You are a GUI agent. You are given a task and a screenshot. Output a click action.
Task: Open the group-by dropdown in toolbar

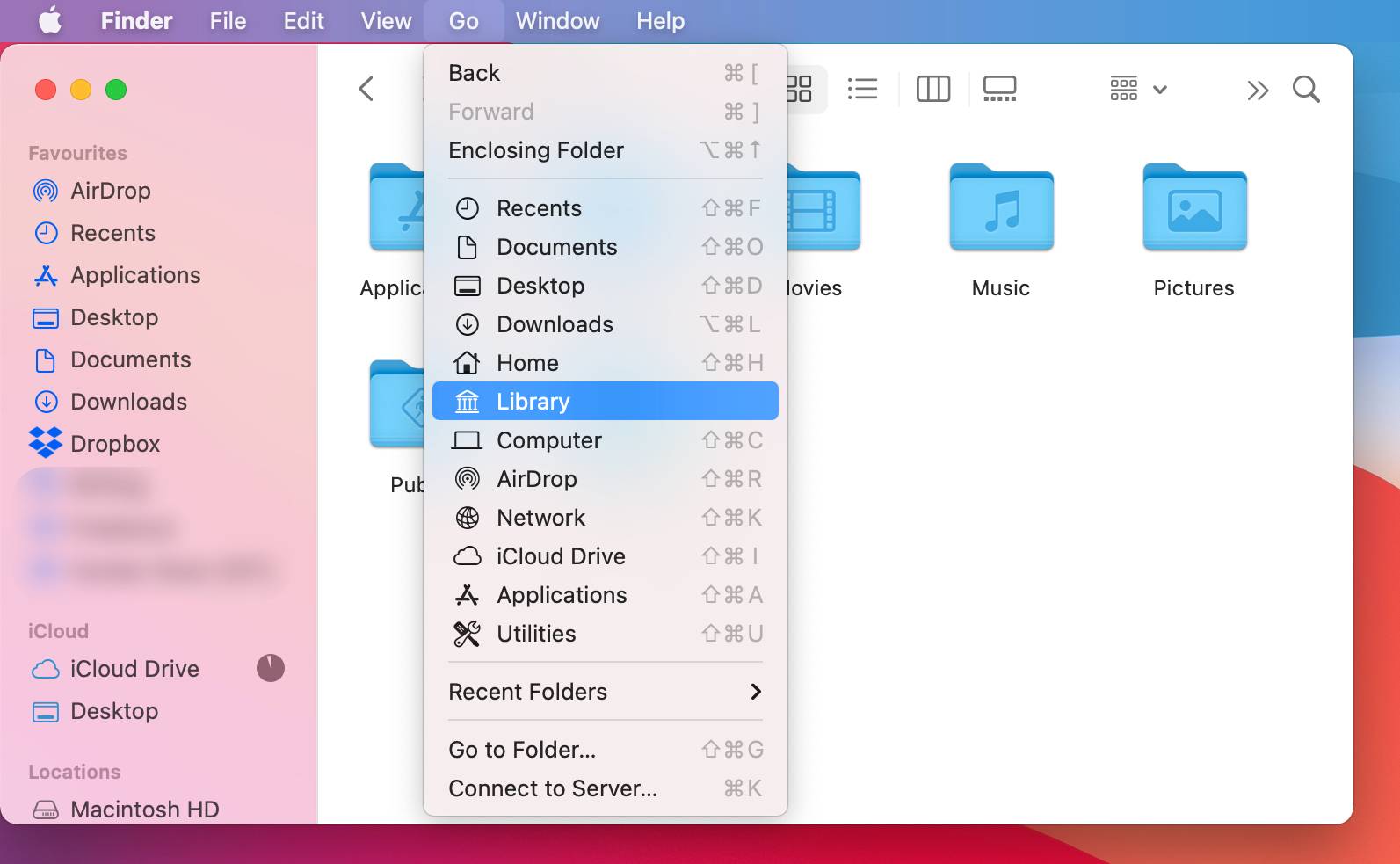point(1138,89)
